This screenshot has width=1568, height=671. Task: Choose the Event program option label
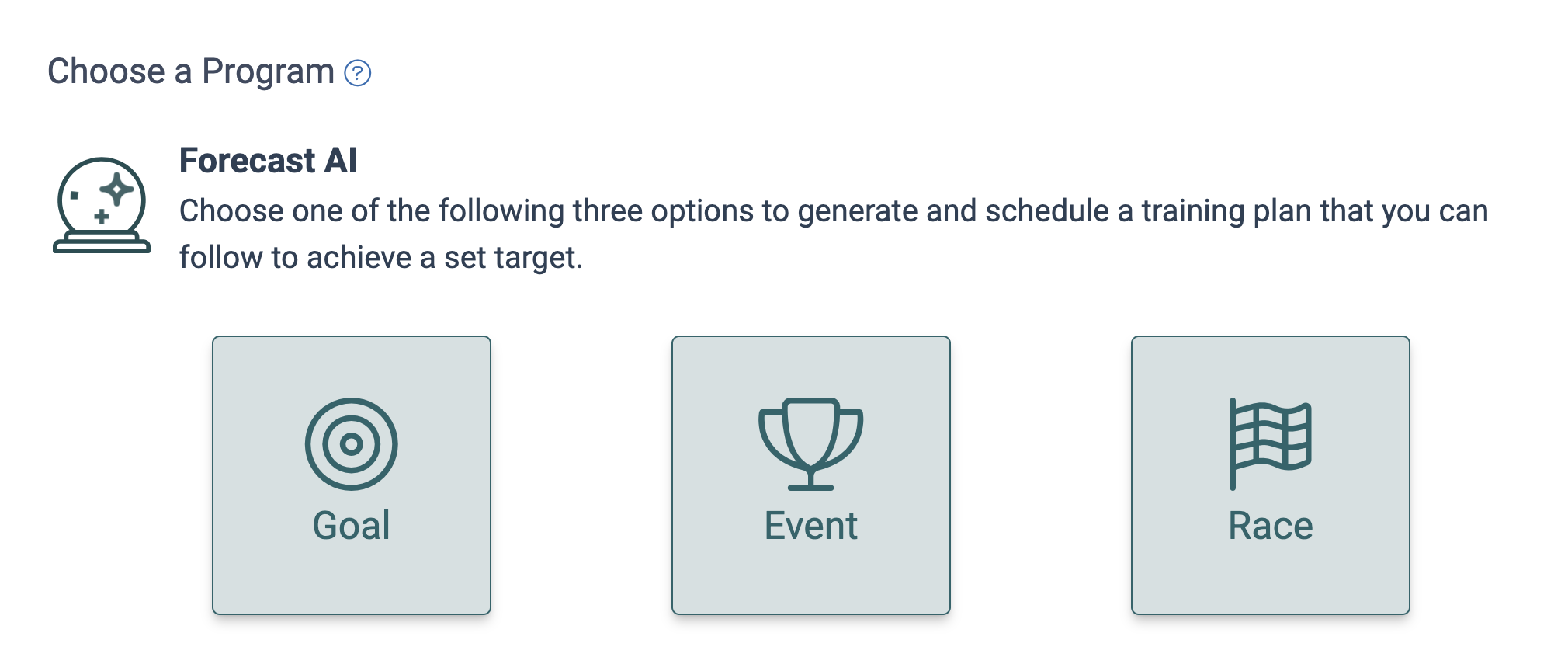coord(810,526)
